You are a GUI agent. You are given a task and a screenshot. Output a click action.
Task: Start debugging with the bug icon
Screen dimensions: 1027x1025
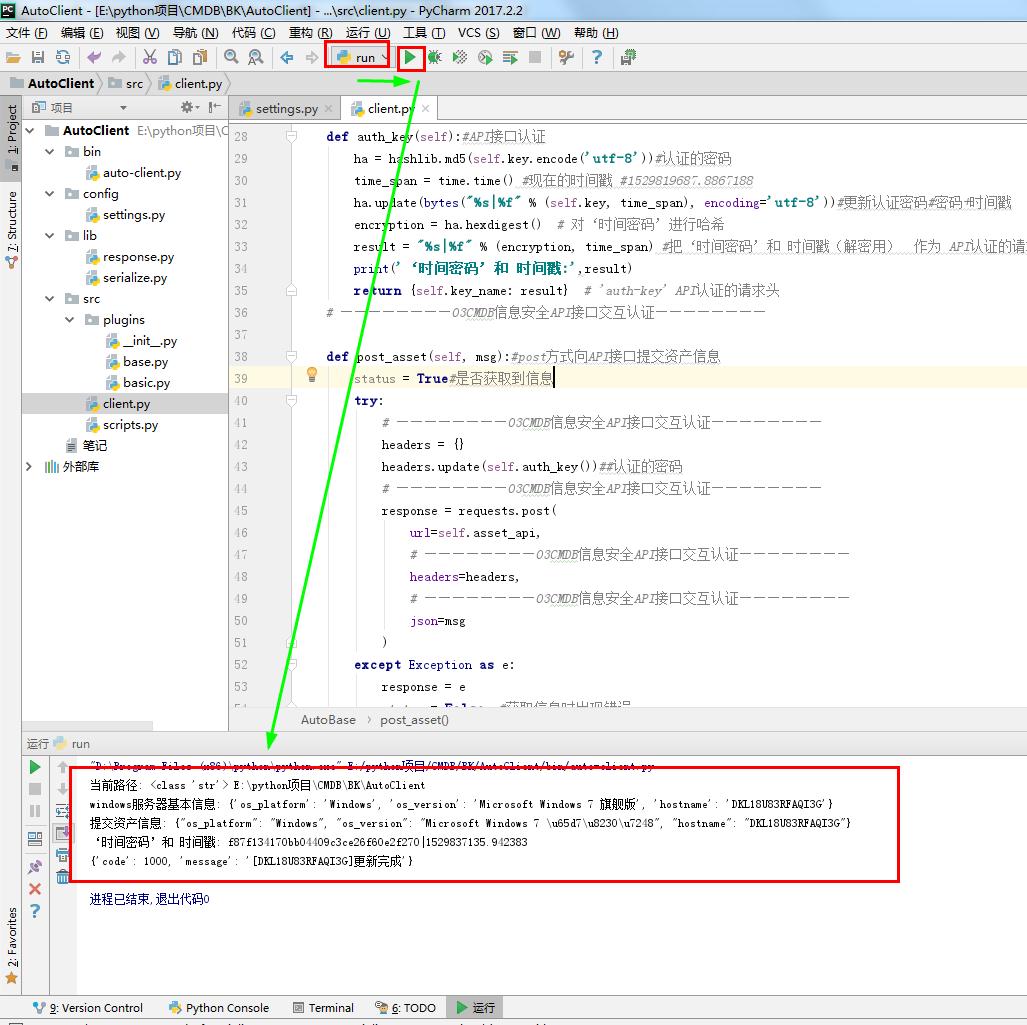coord(435,58)
